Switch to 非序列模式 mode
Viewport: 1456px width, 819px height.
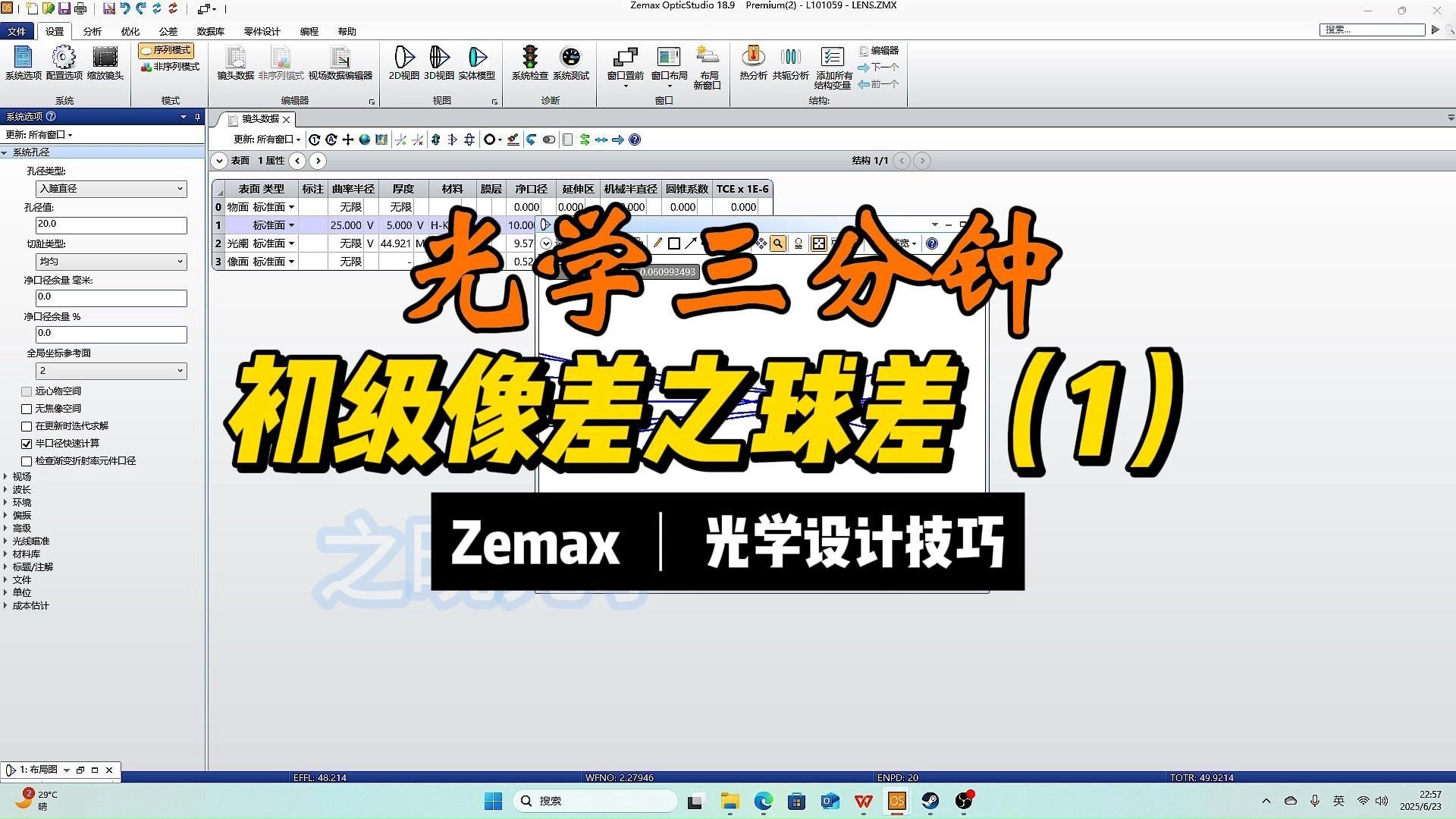[x=168, y=67]
